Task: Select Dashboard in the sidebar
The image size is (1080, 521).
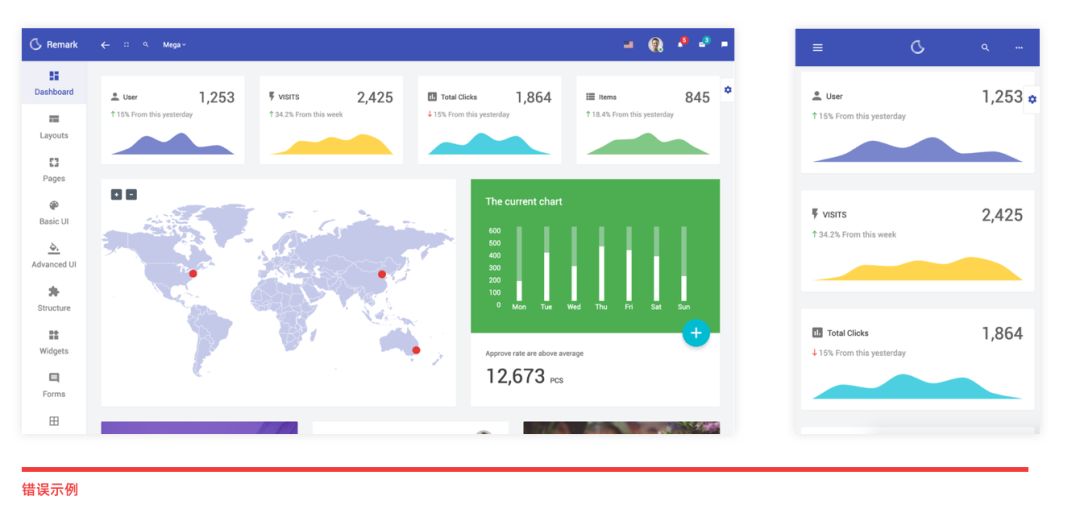Action: 54,83
